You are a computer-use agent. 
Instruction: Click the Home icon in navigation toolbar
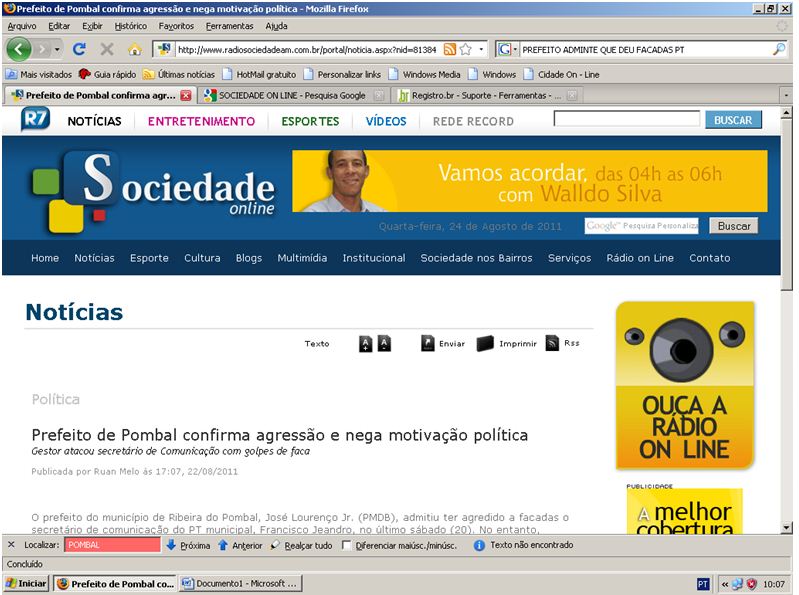(x=134, y=49)
